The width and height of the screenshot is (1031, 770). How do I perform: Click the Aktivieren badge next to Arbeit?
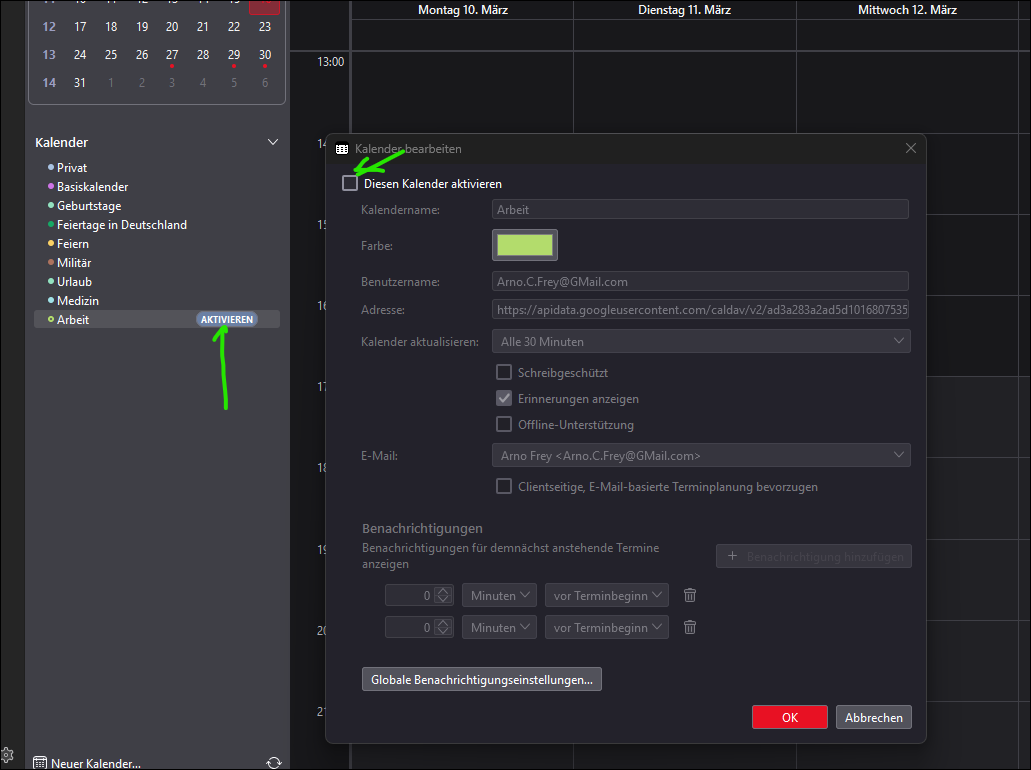pyautogui.click(x=227, y=320)
